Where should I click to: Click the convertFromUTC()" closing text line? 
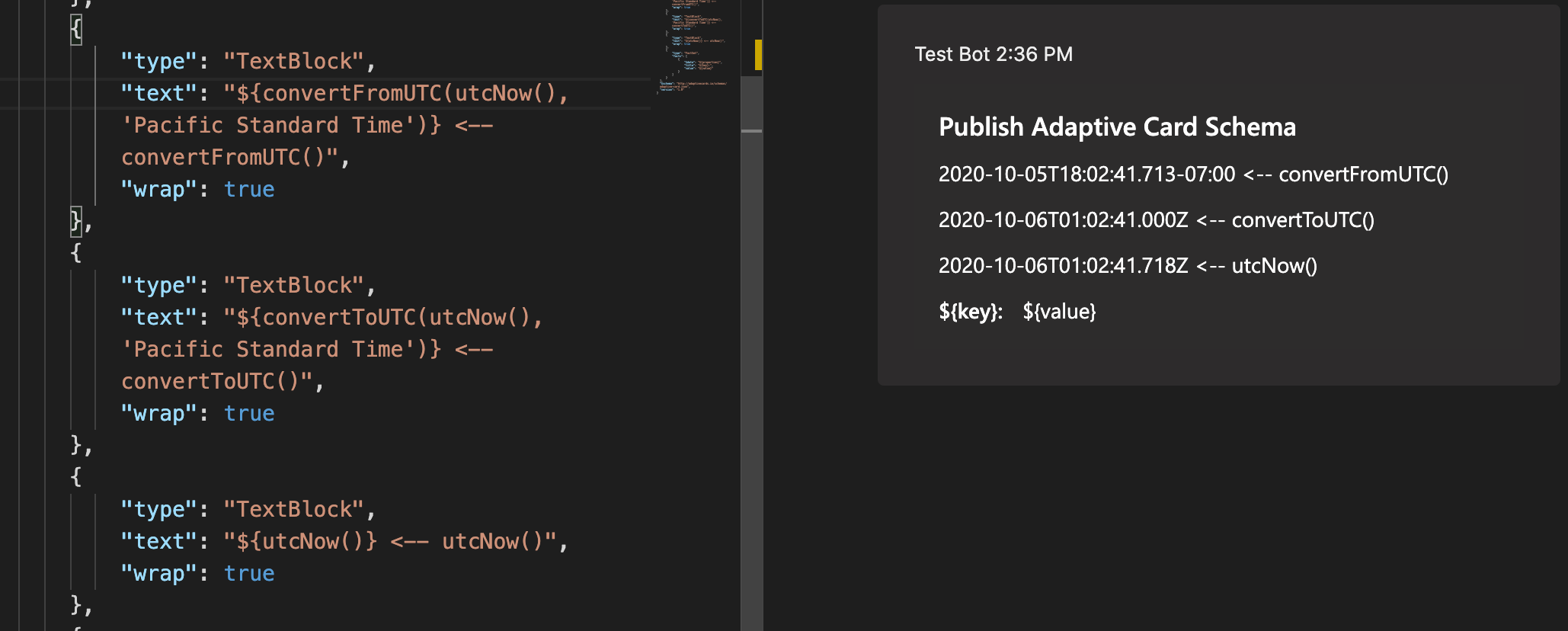(235, 157)
